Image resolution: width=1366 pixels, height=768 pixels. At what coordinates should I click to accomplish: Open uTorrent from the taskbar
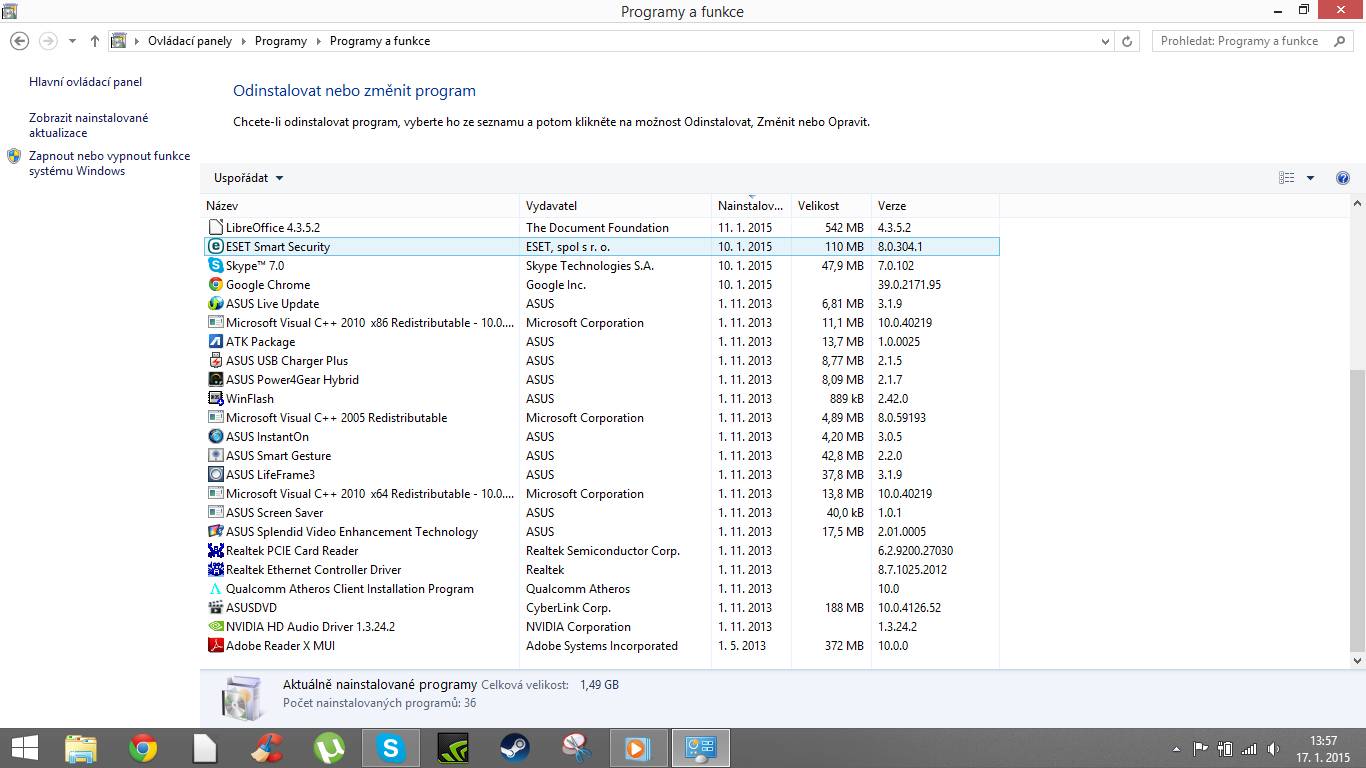click(x=328, y=748)
